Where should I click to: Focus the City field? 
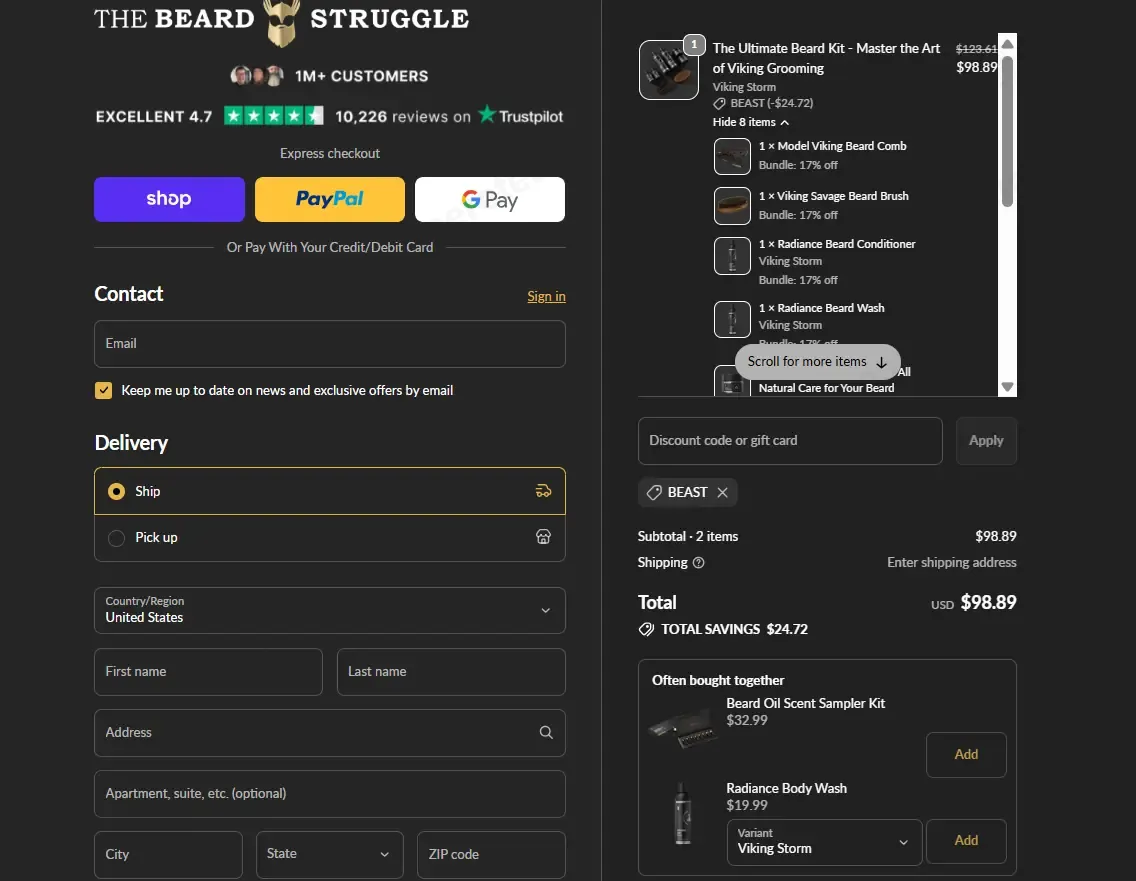168,854
